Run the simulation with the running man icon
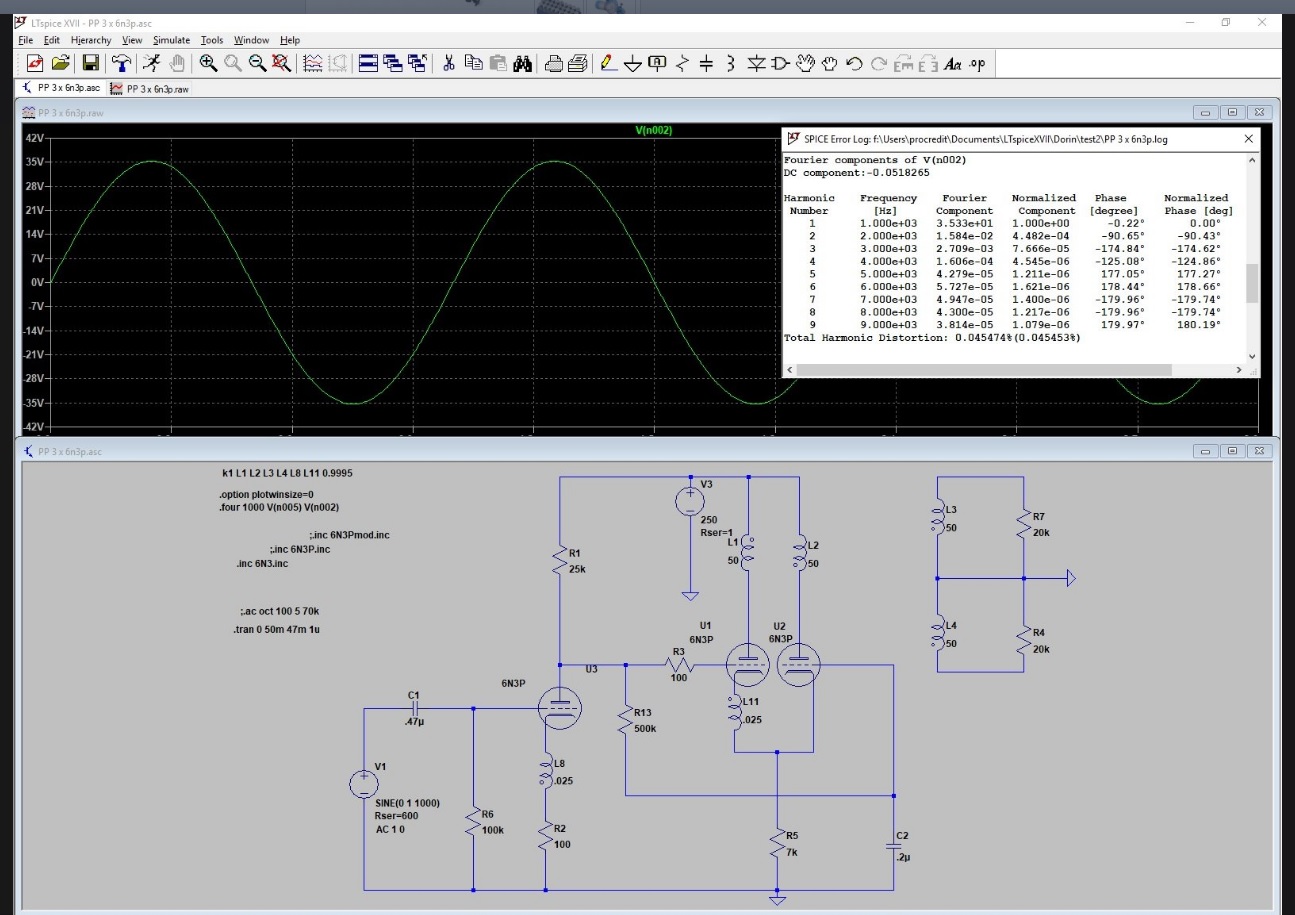Viewport: 1295px width, 915px height. (153, 64)
